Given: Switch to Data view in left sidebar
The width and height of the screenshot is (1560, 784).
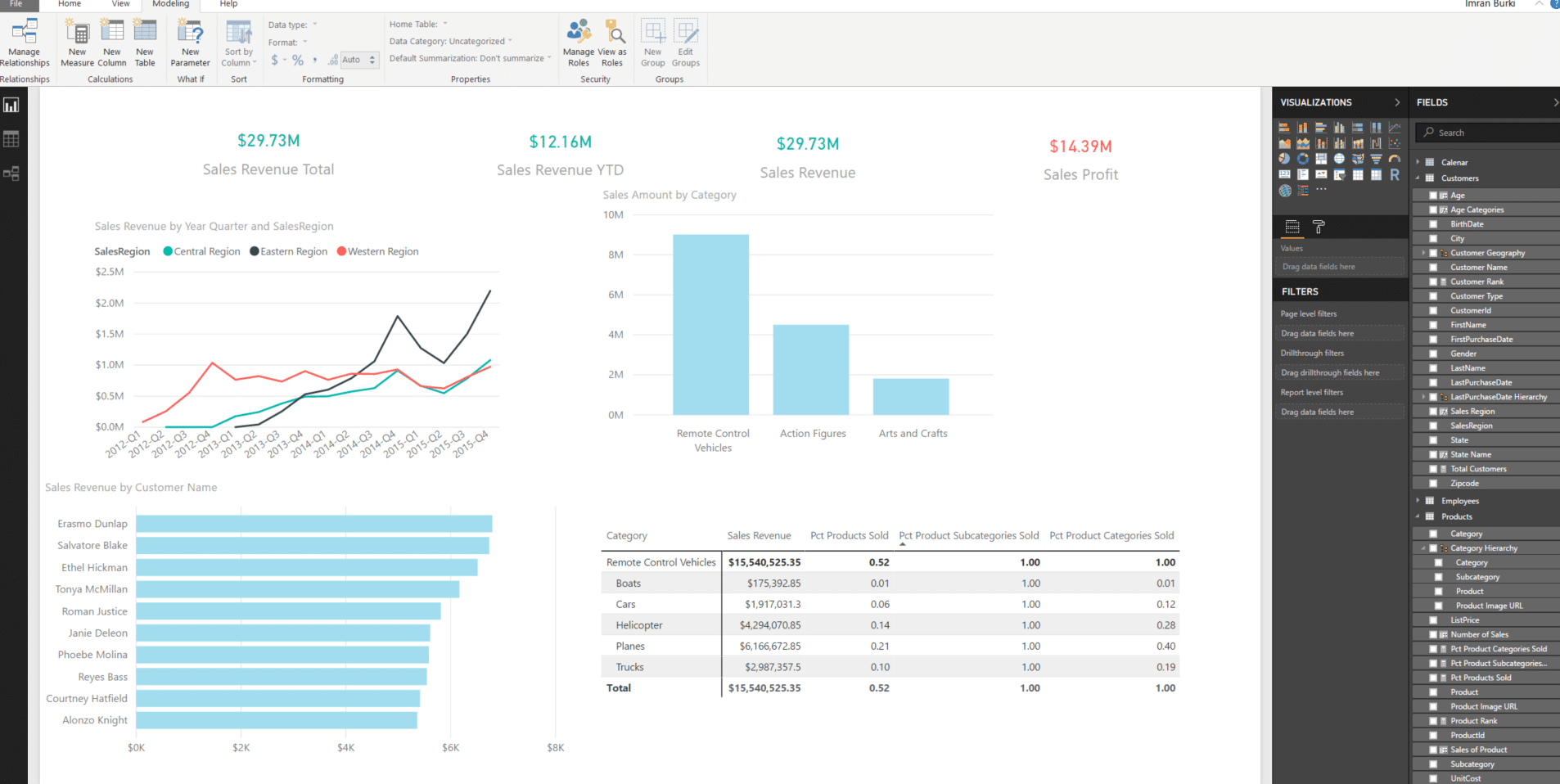Looking at the screenshot, I should [x=11, y=139].
